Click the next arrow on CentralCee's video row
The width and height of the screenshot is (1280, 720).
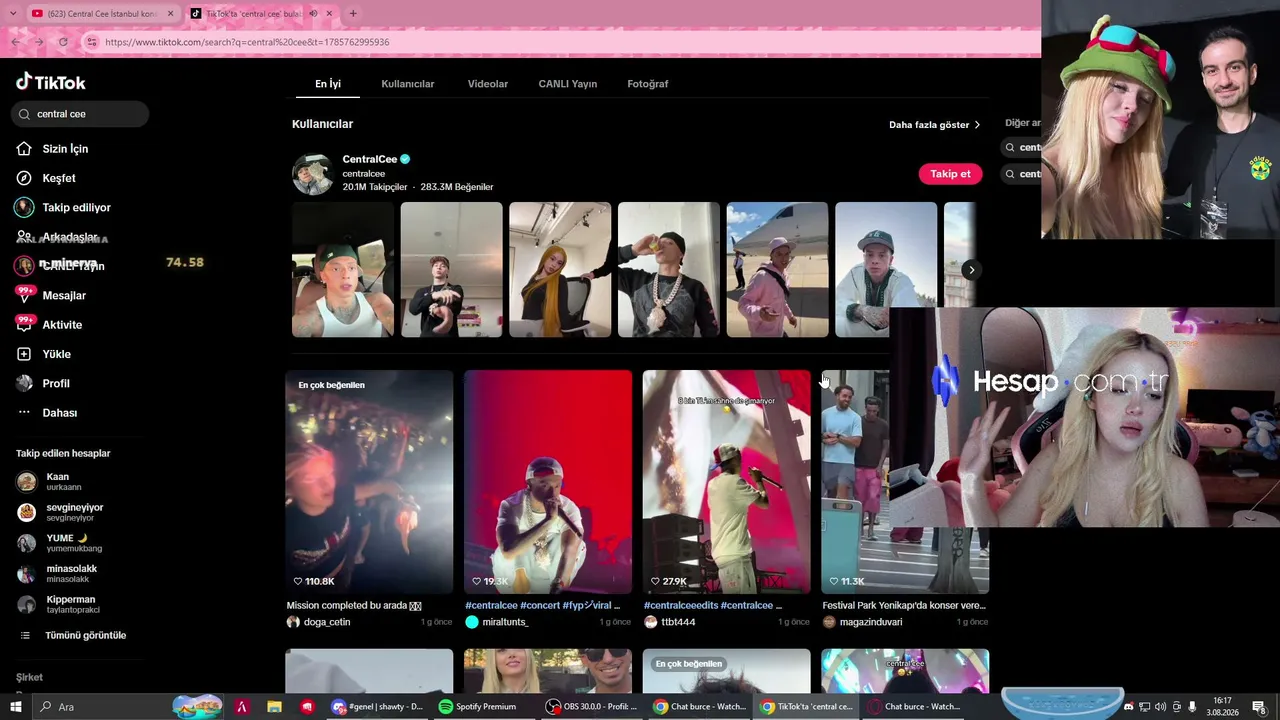tap(970, 270)
